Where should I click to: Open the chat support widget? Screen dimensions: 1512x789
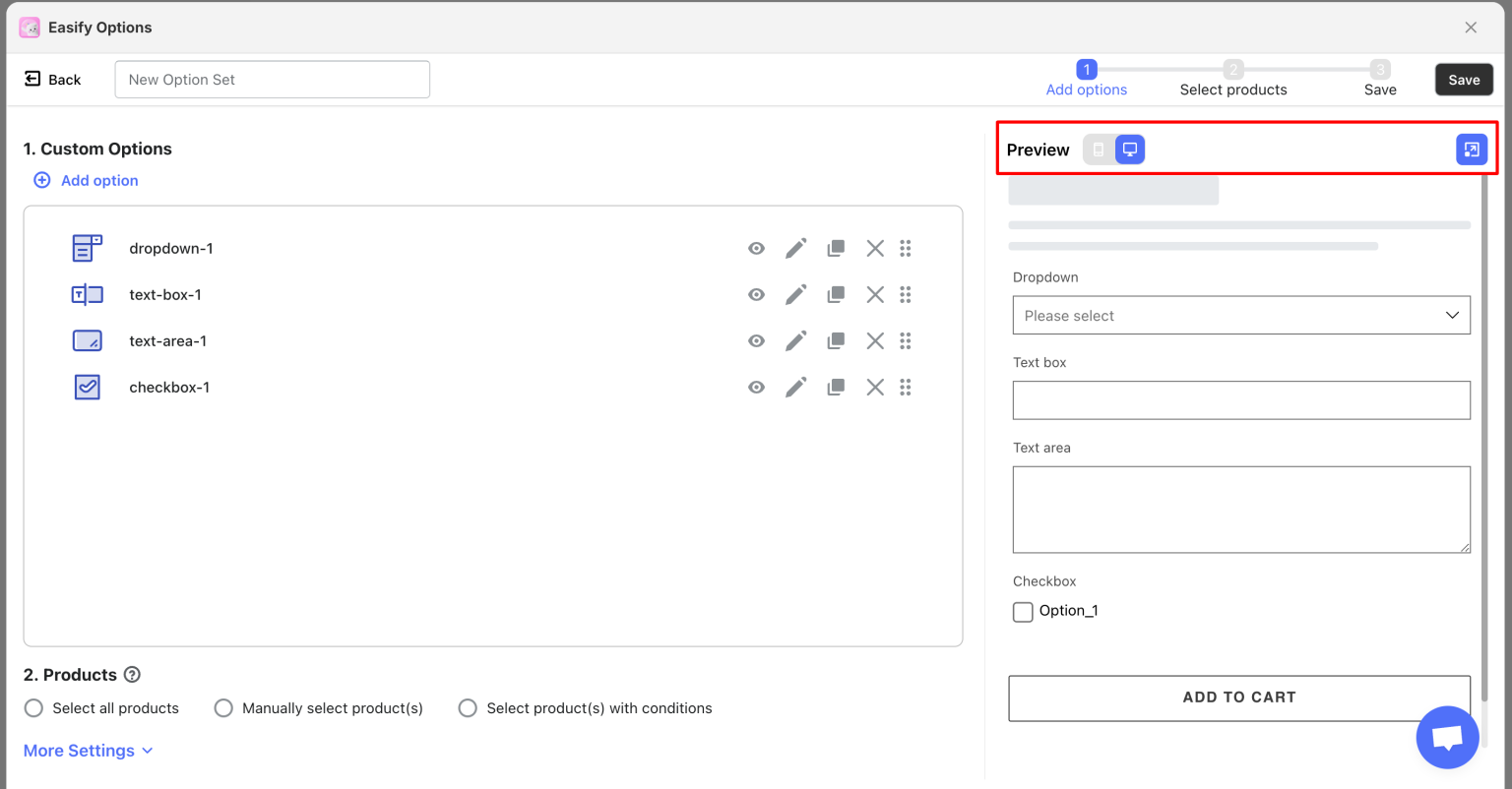click(x=1447, y=736)
